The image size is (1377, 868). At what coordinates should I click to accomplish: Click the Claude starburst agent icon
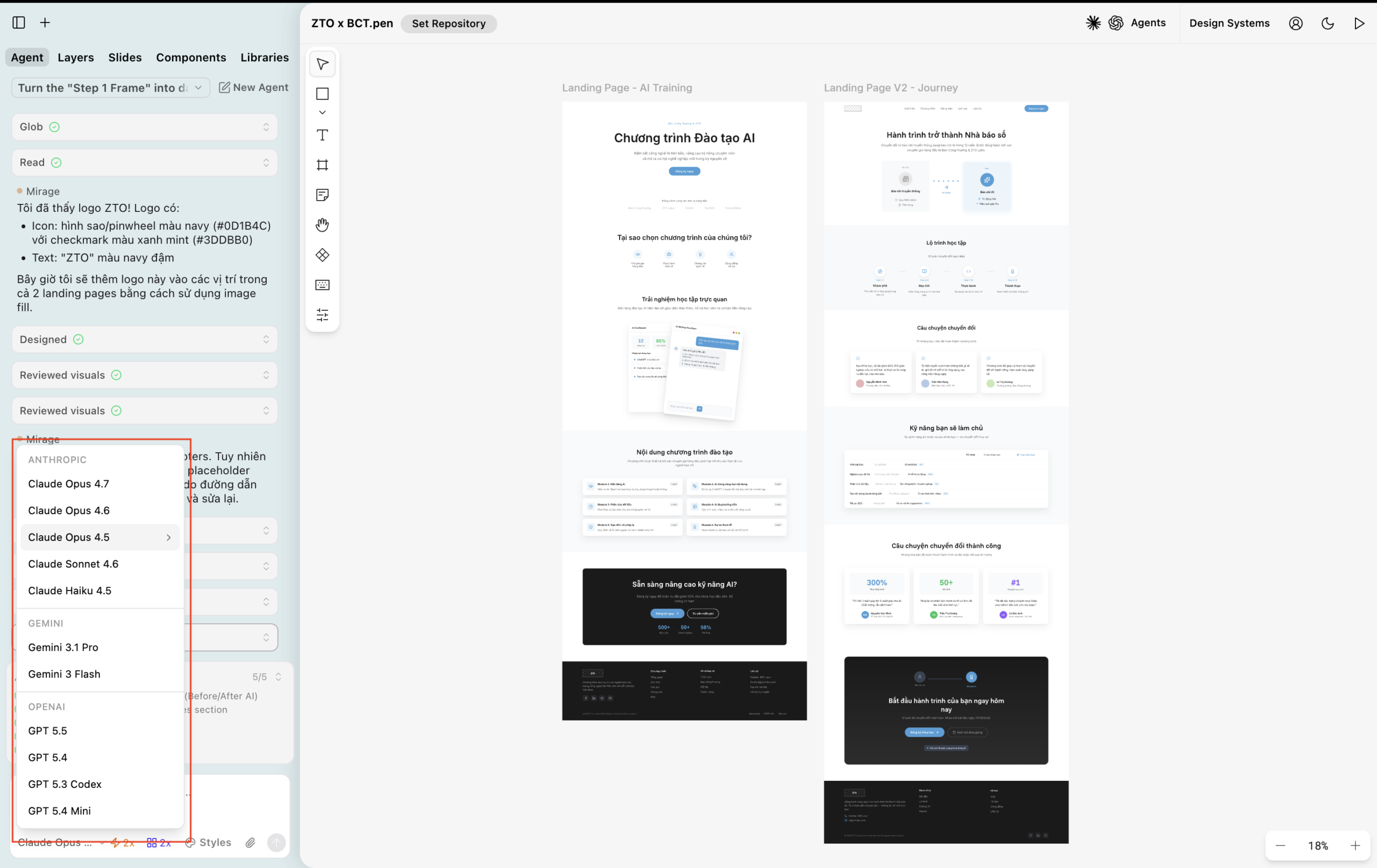click(x=1094, y=23)
